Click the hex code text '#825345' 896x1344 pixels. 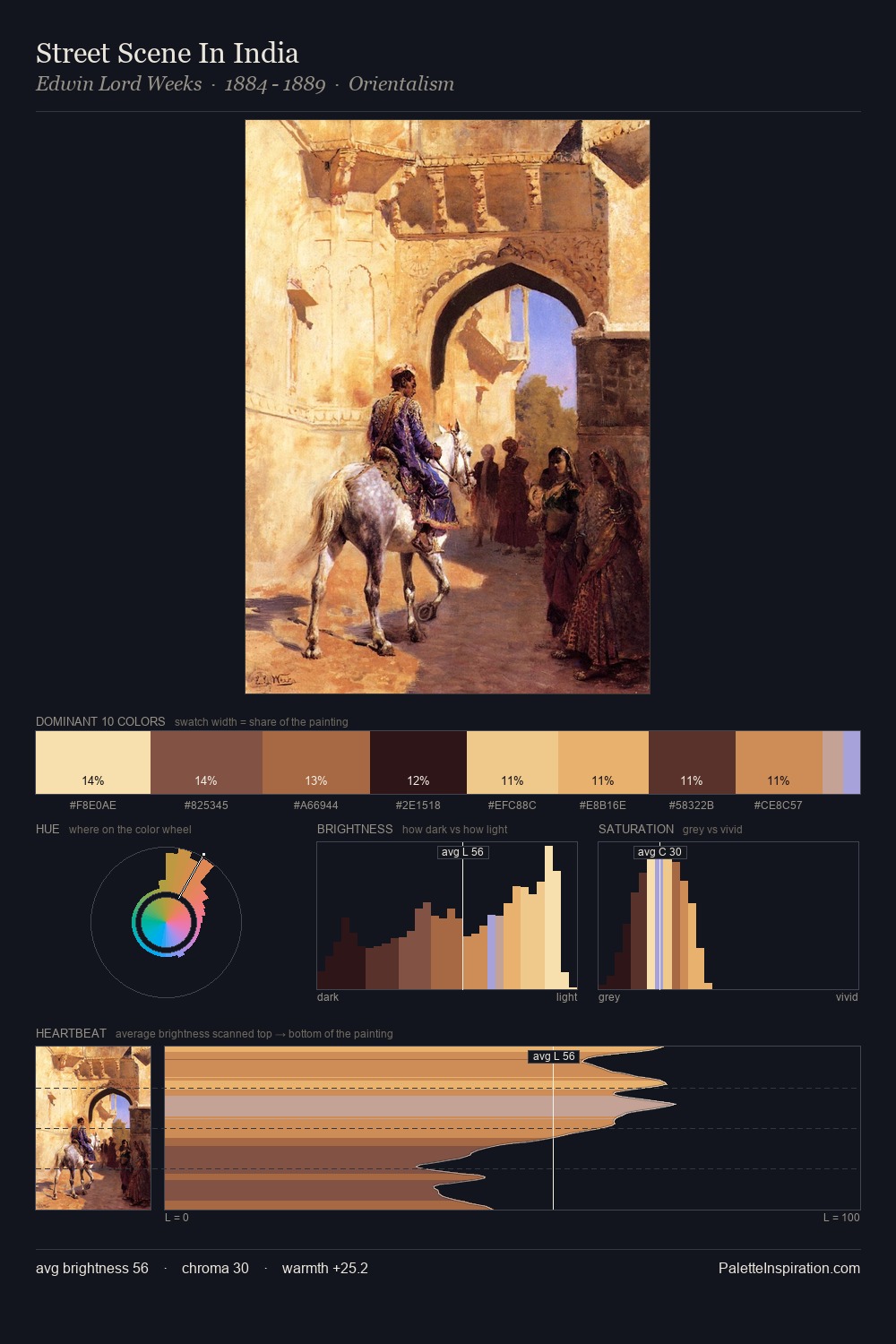206,805
